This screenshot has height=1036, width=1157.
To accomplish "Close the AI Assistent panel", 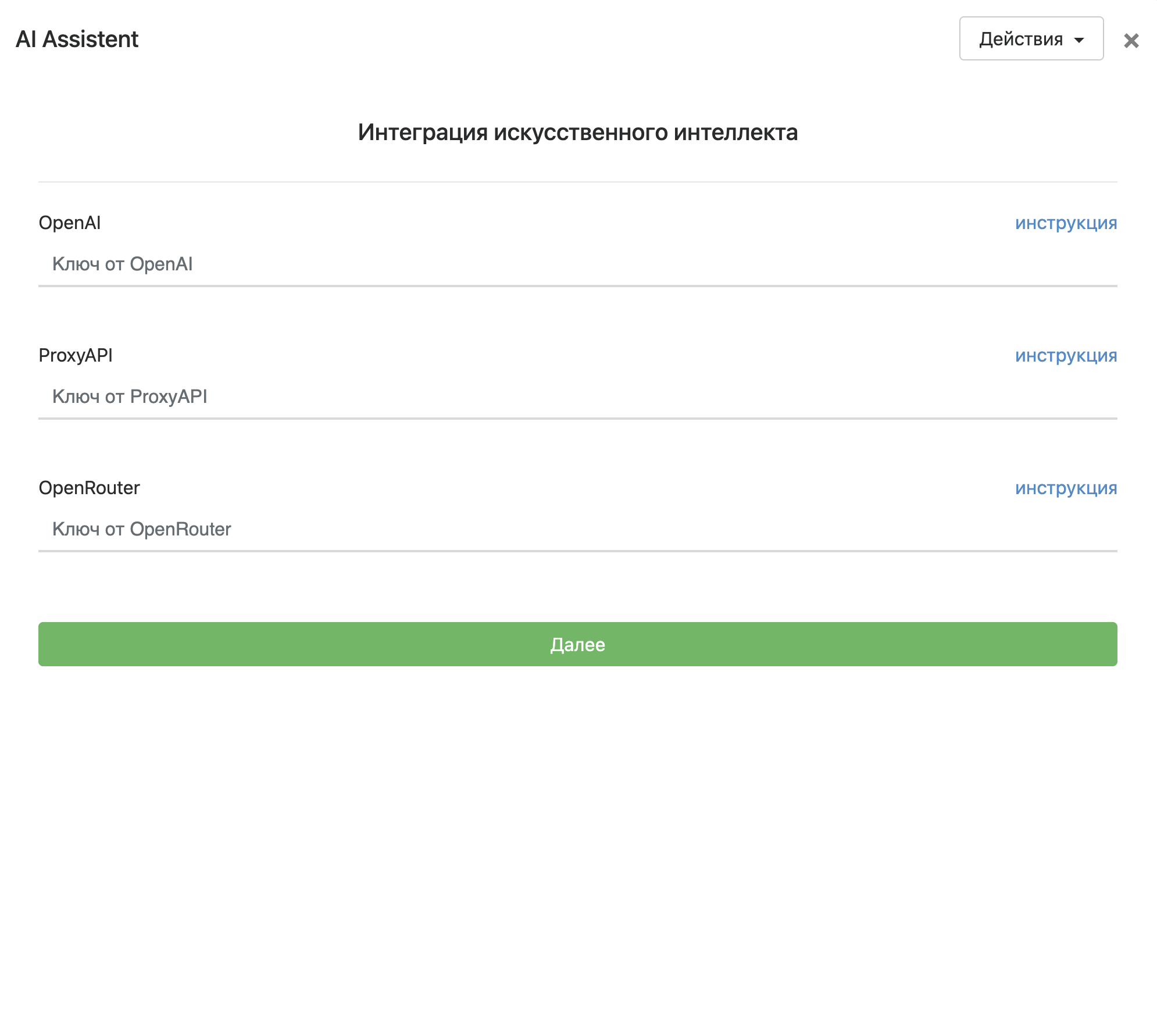I will click(x=1131, y=40).
